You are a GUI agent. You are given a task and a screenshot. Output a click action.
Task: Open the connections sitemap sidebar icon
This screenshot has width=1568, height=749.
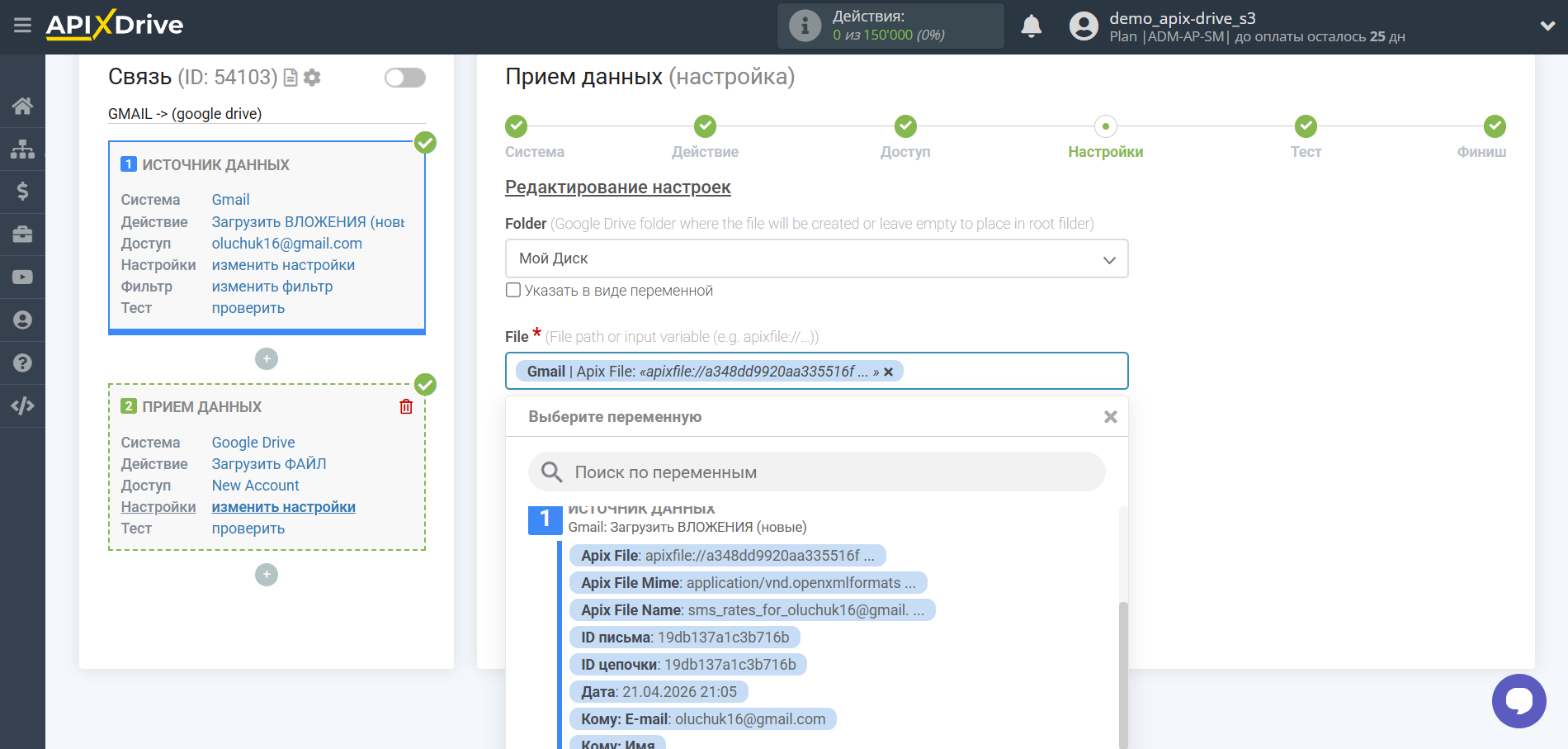tap(22, 149)
